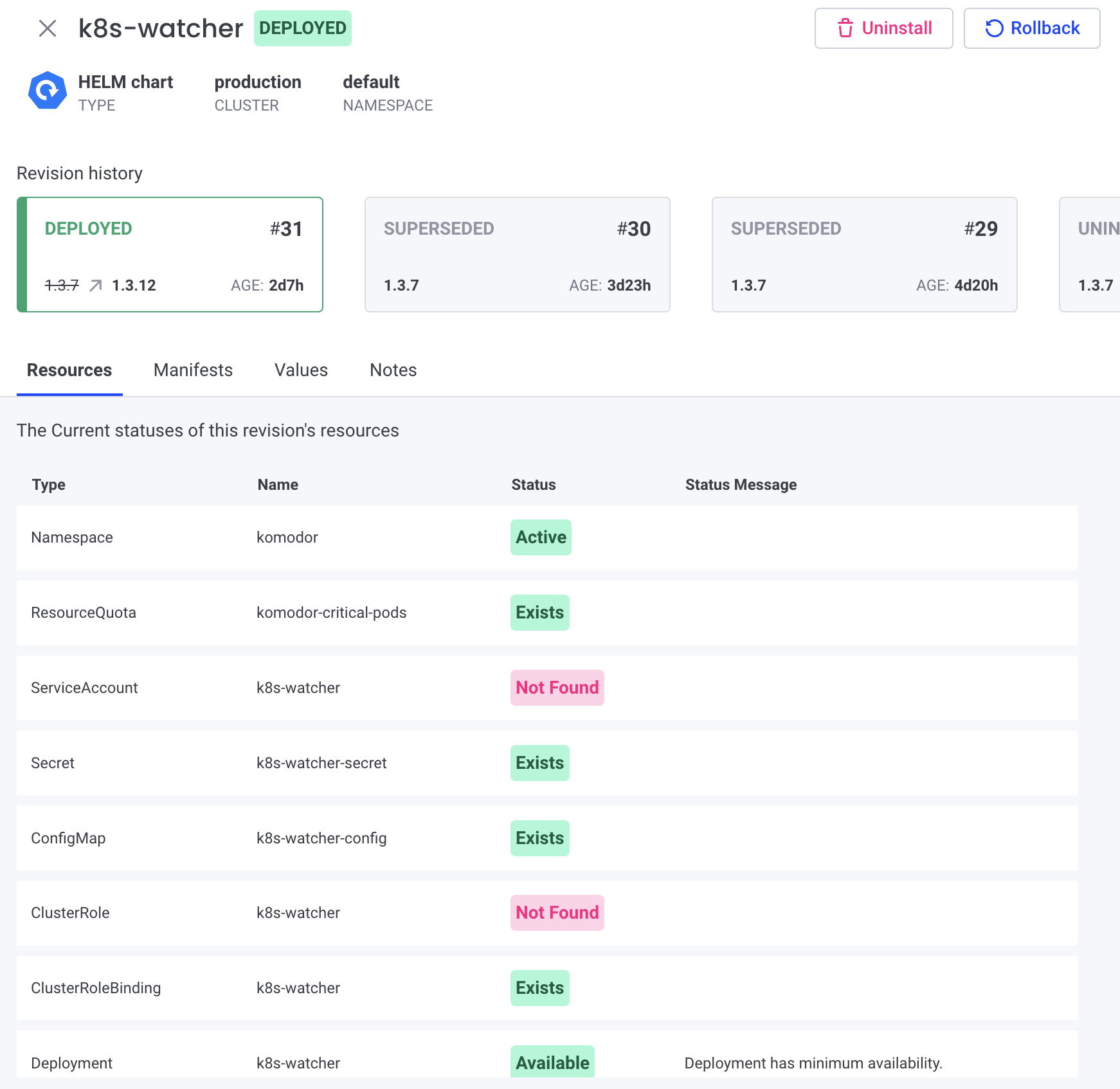Click the Name column header
Screen dimensions: 1120x1089
(x=278, y=485)
